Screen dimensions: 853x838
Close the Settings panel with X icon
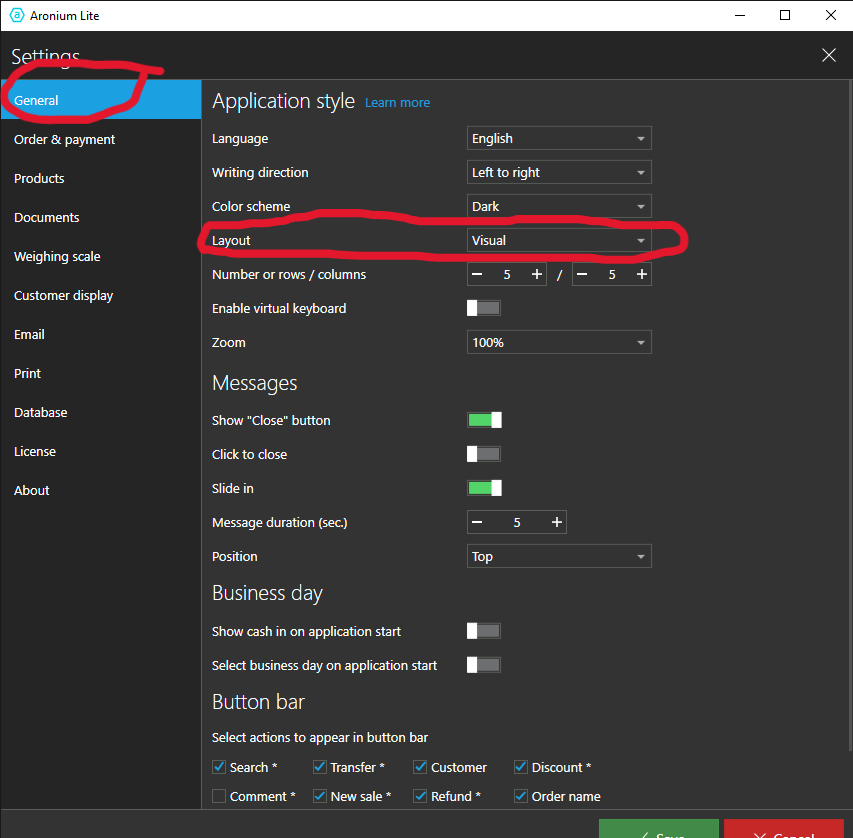click(x=828, y=55)
